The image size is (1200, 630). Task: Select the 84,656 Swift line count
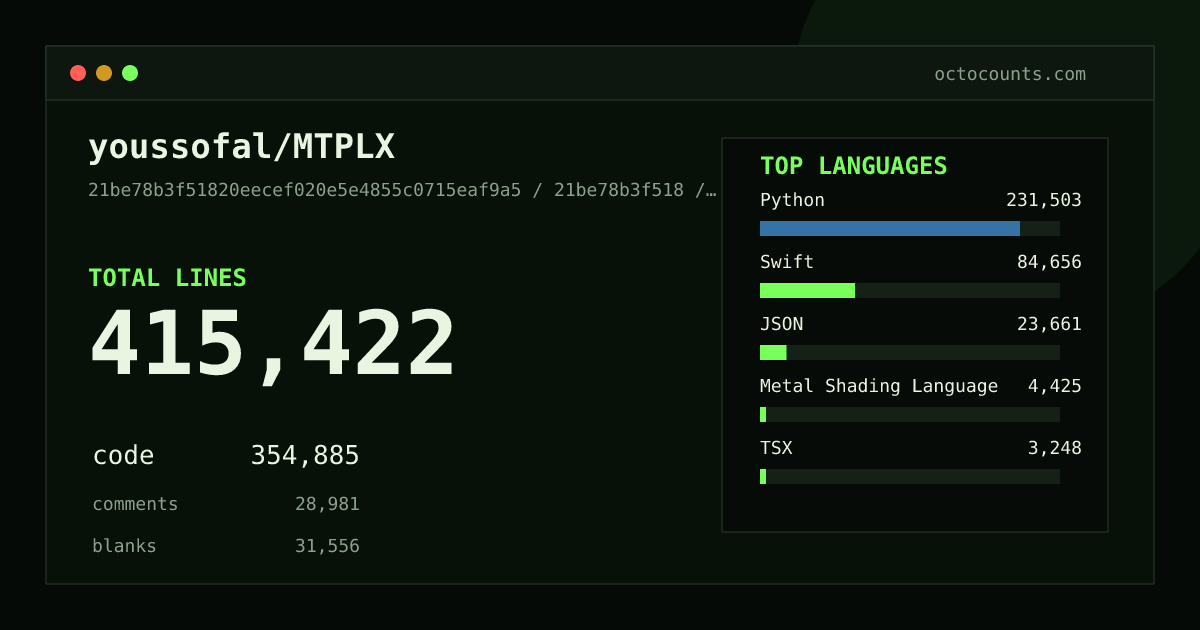(x=1049, y=262)
